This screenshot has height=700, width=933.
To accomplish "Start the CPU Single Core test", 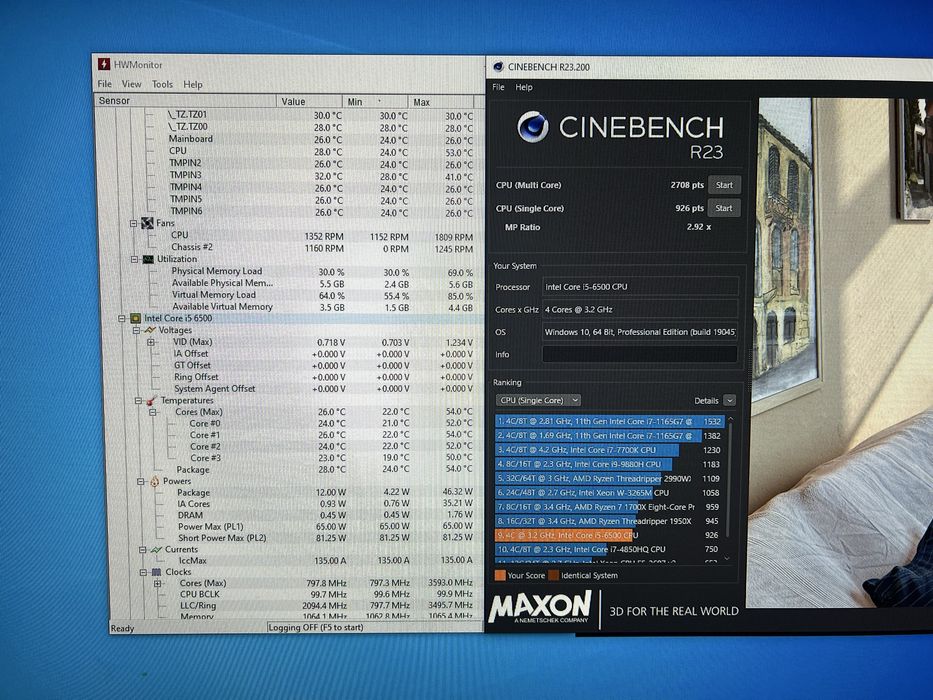I will [x=724, y=208].
